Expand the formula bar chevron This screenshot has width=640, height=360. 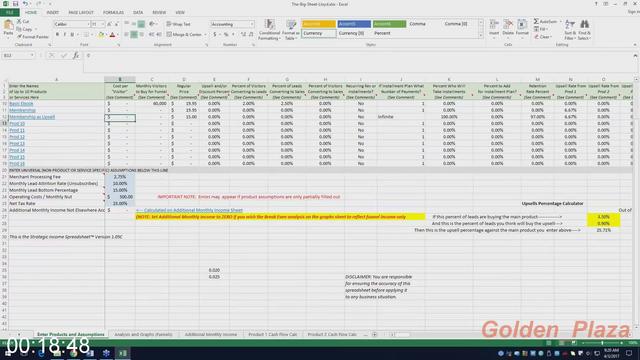click(635, 55)
